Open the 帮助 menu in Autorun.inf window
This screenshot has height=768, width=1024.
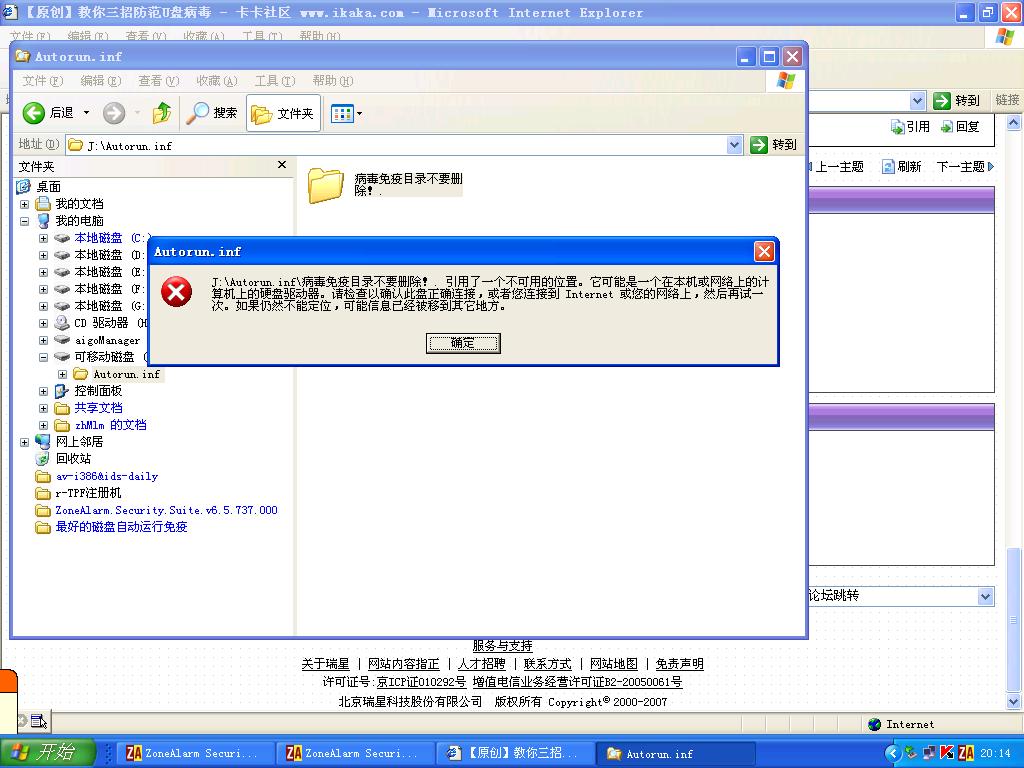332,80
